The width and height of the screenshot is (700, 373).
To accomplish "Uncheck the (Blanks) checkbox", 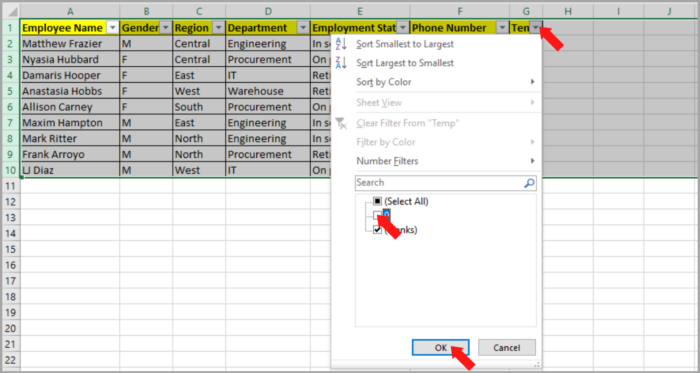I will 377,230.
